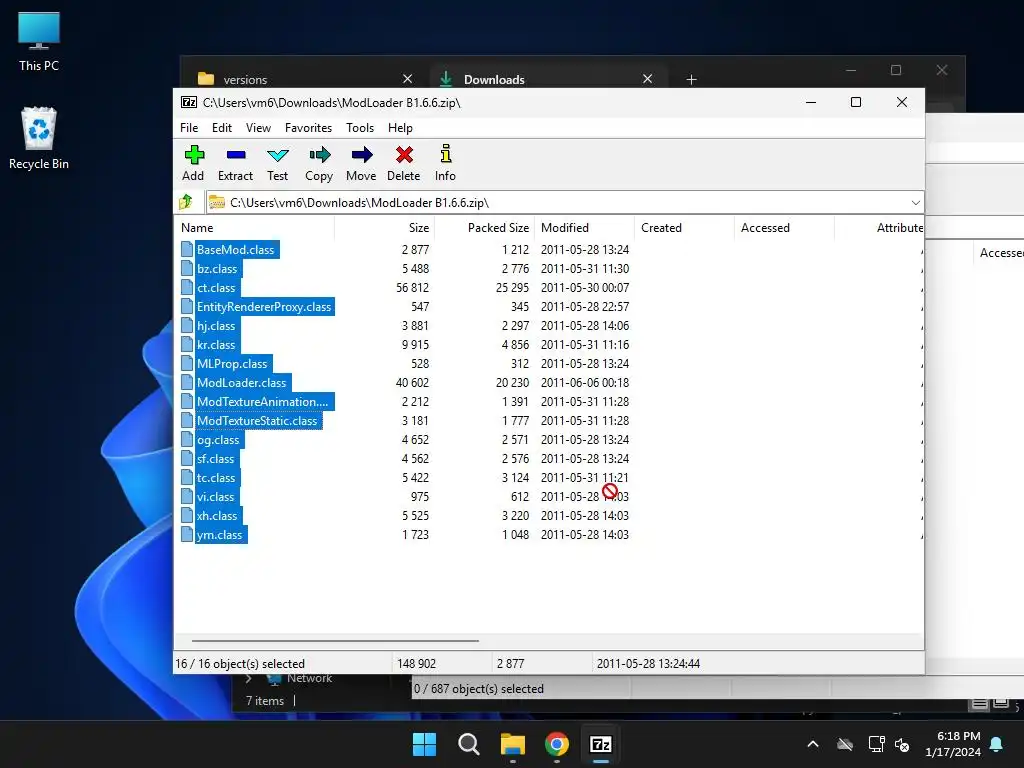The width and height of the screenshot is (1024, 768).
Task: Click the Test archive icon
Action: tap(278, 155)
